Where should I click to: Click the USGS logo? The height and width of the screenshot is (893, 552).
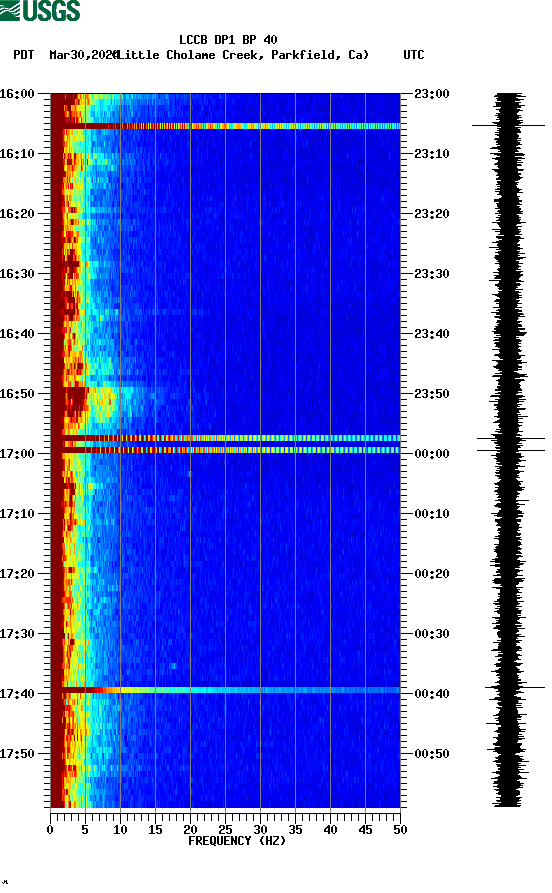pyautogui.click(x=40, y=10)
